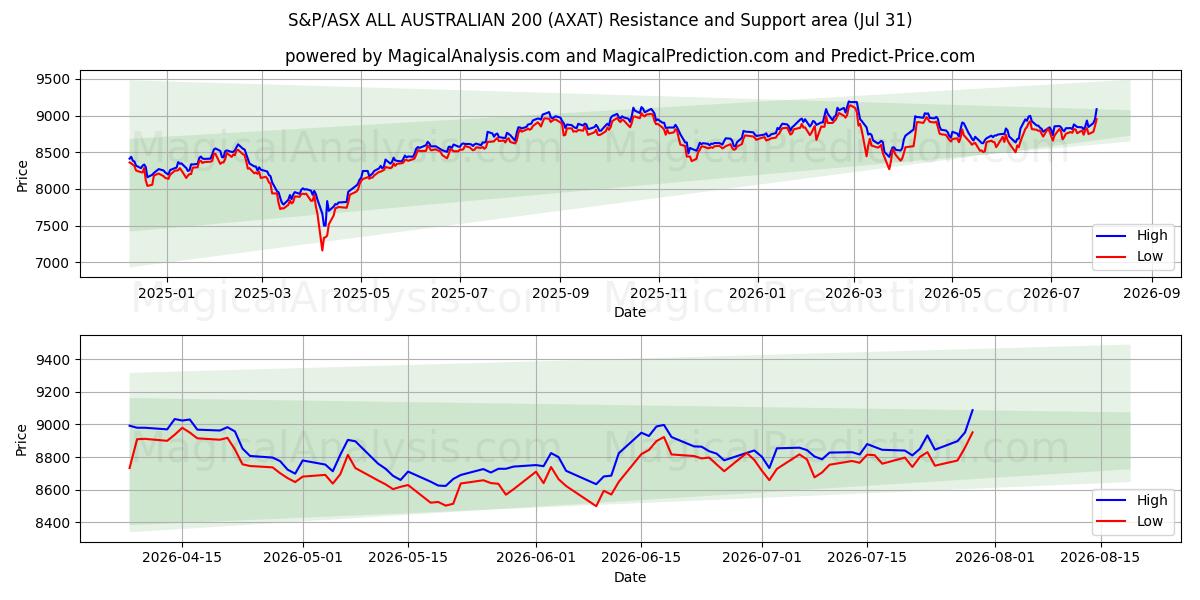The image size is (1200, 600).
Task: Click the 2026-06-01 date tick label
Action: click(536, 558)
